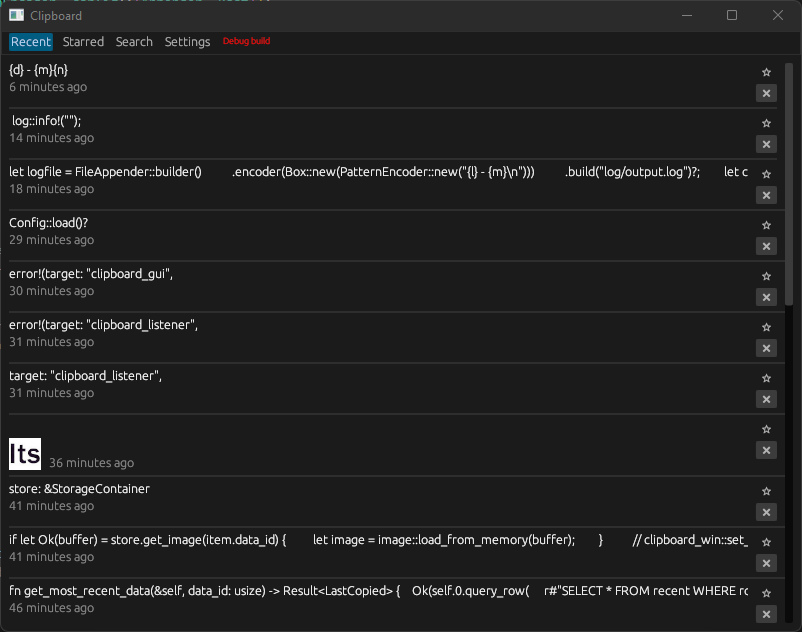Delete the "log::info!" clipboard entry

click(766, 144)
